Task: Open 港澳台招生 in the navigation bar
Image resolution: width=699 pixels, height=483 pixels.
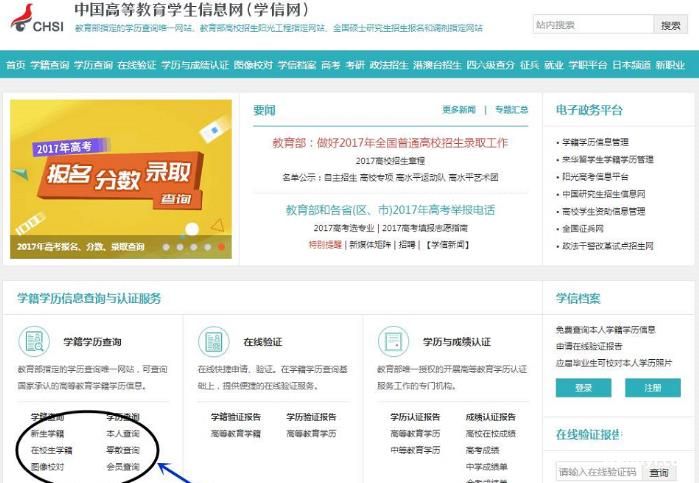Action: click(x=437, y=65)
